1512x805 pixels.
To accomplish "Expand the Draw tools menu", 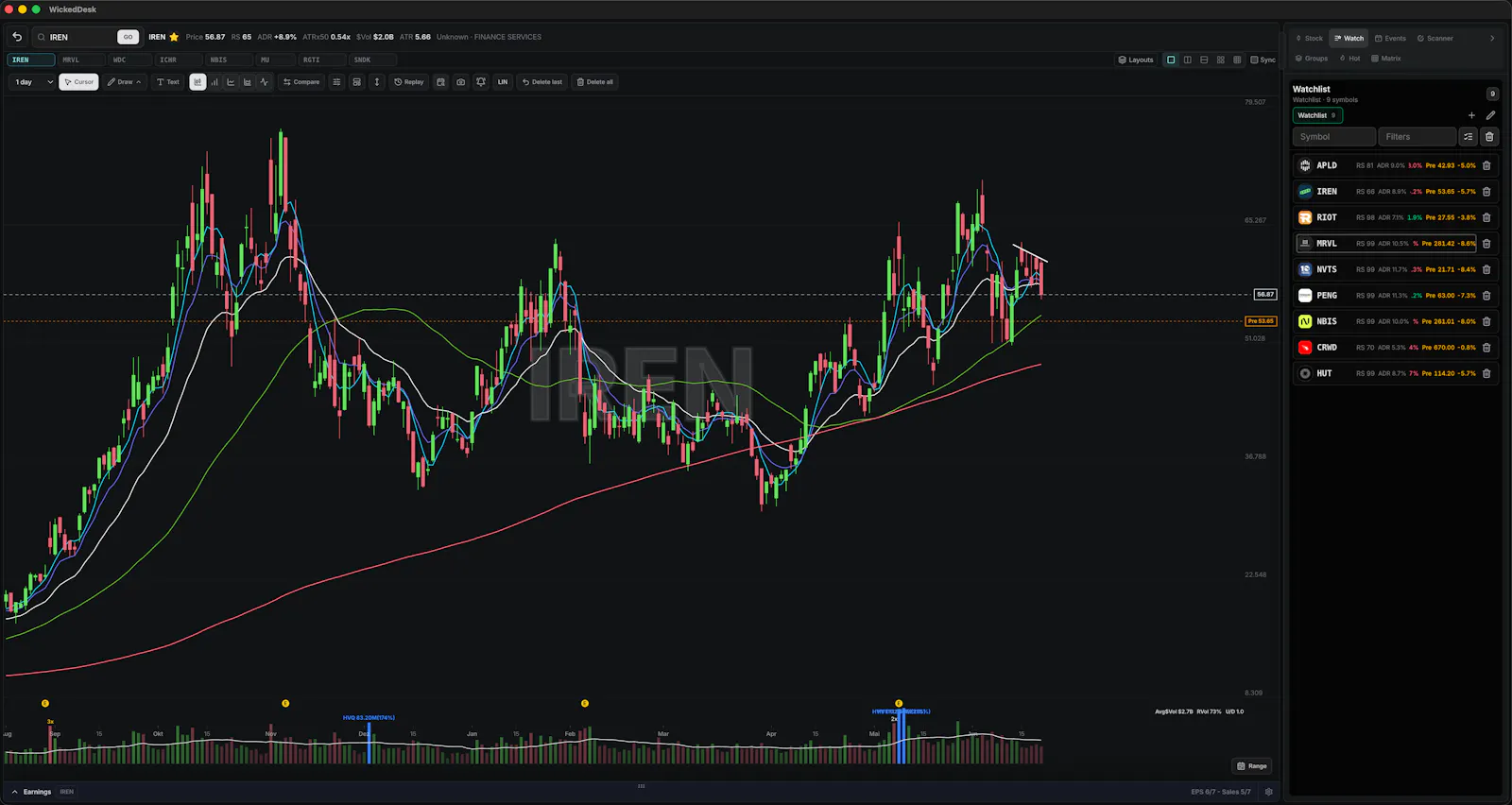I will [124, 82].
